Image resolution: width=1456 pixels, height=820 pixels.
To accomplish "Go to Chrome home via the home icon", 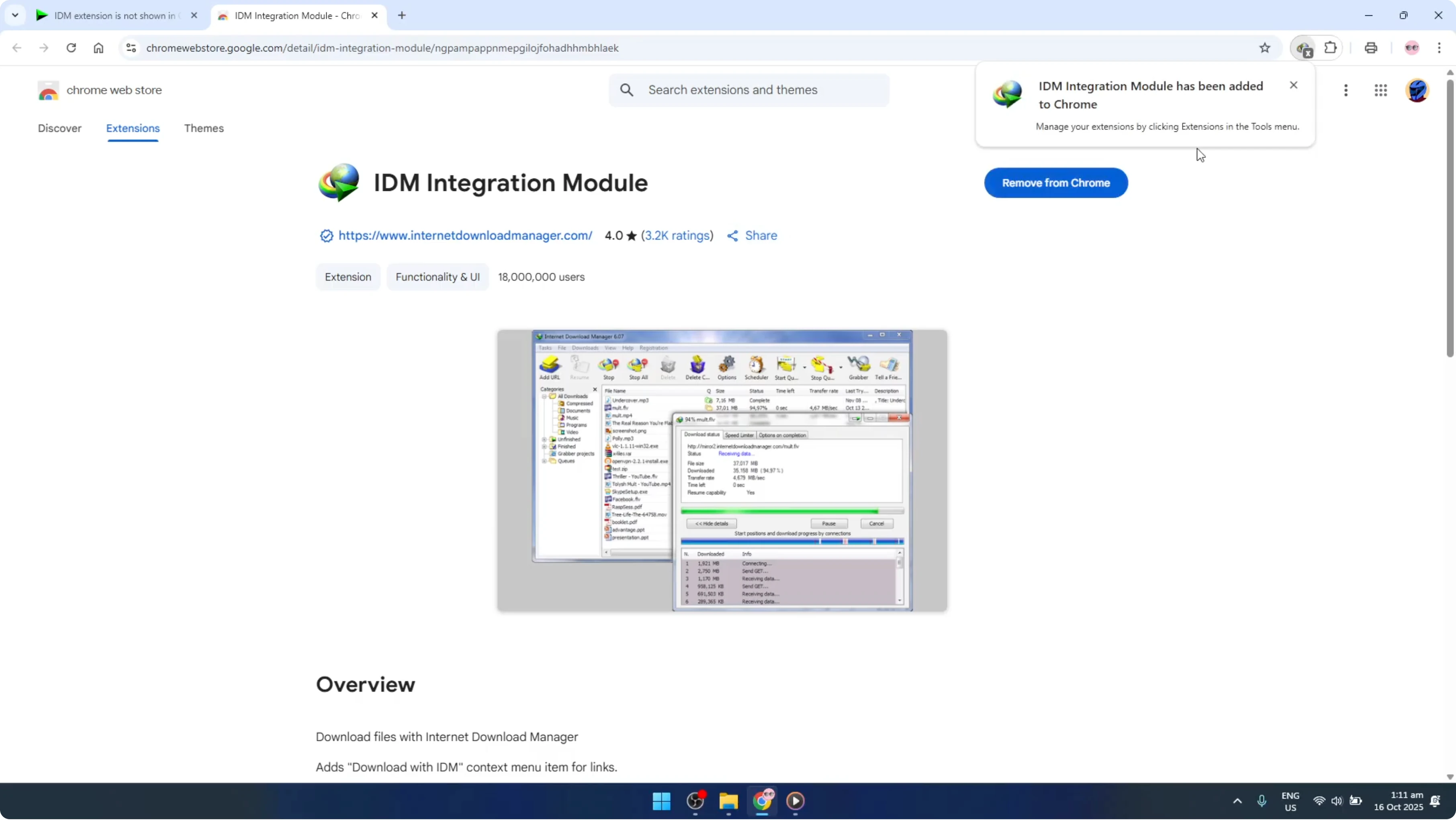I will [98, 48].
